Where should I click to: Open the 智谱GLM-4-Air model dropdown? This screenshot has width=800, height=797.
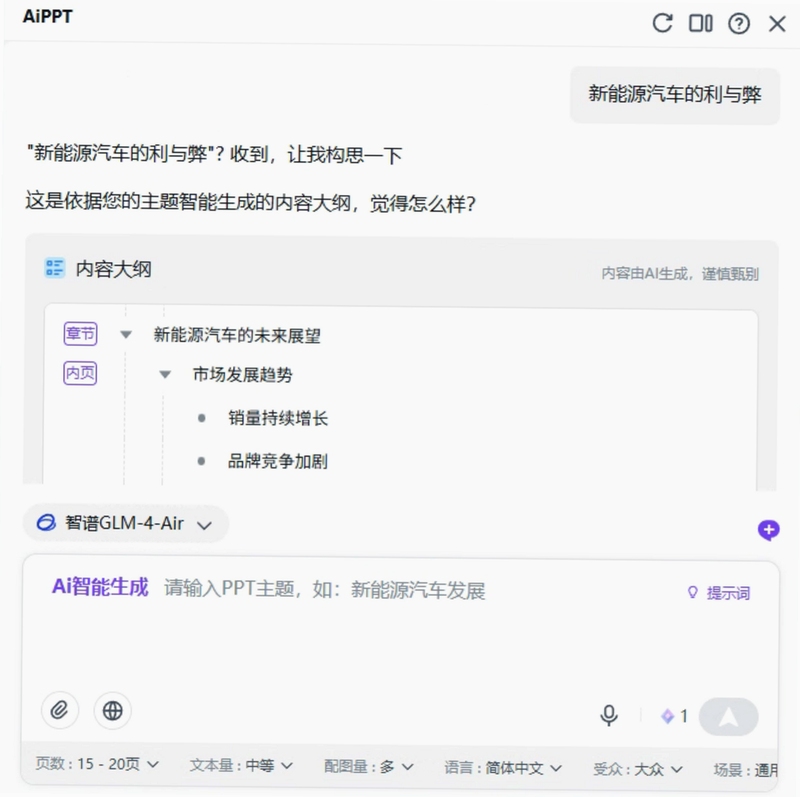coord(126,523)
